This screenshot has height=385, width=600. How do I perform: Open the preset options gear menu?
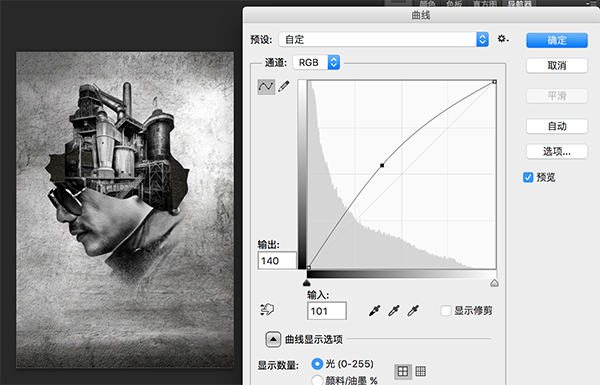point(502,39)
